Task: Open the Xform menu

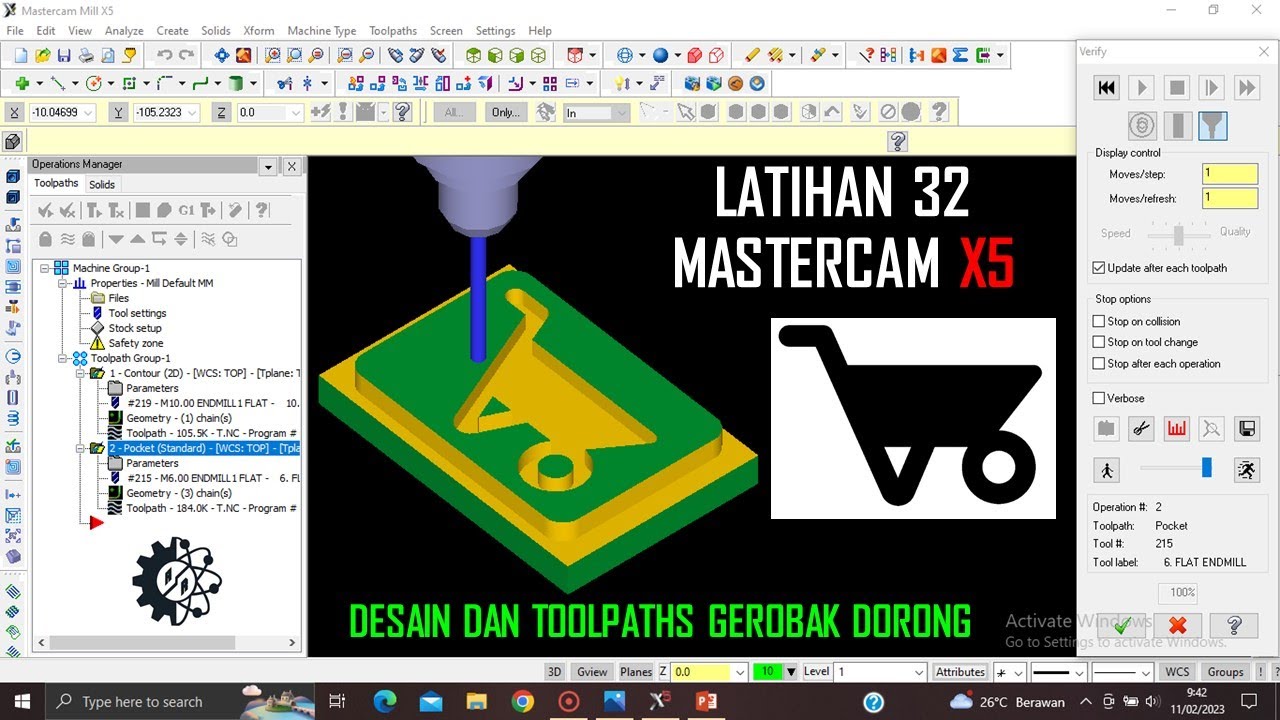Action: [x=259, y=31]
